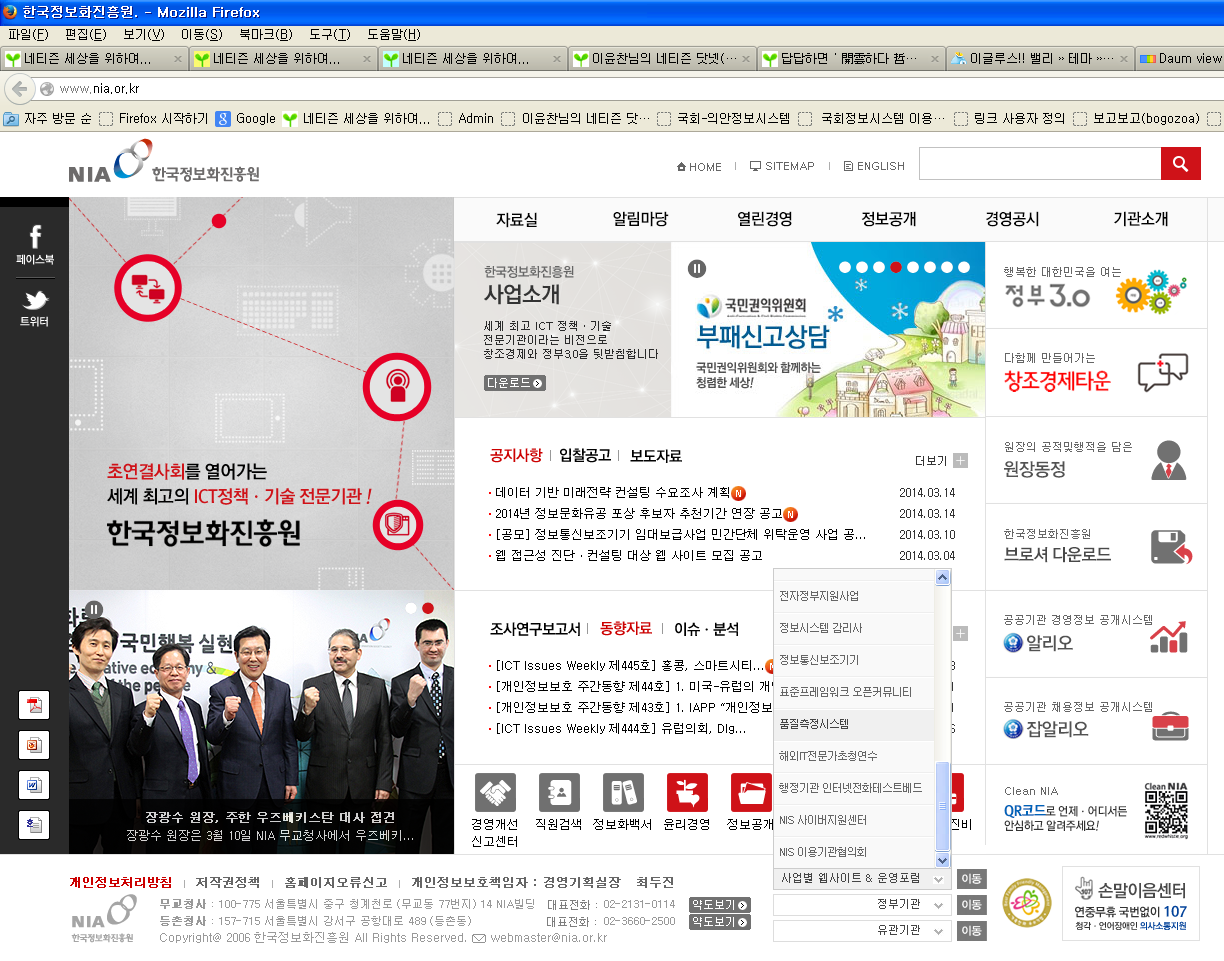Click the PowerPoint viewer download icon

click(x=34, y=745)
